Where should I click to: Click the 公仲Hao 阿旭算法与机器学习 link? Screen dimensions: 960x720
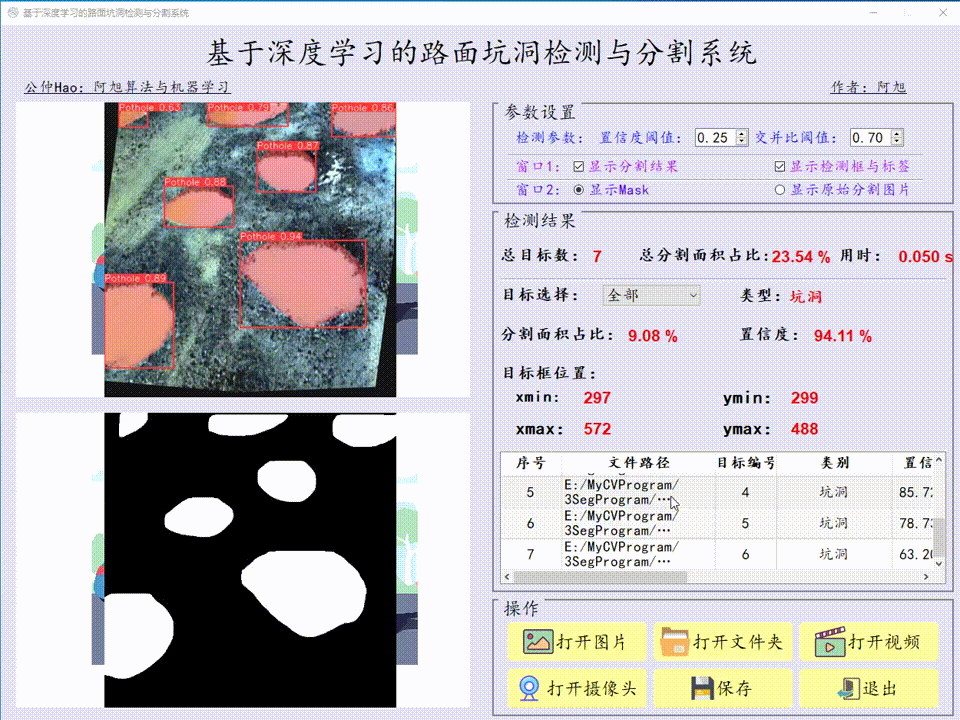tap(130, 88)
